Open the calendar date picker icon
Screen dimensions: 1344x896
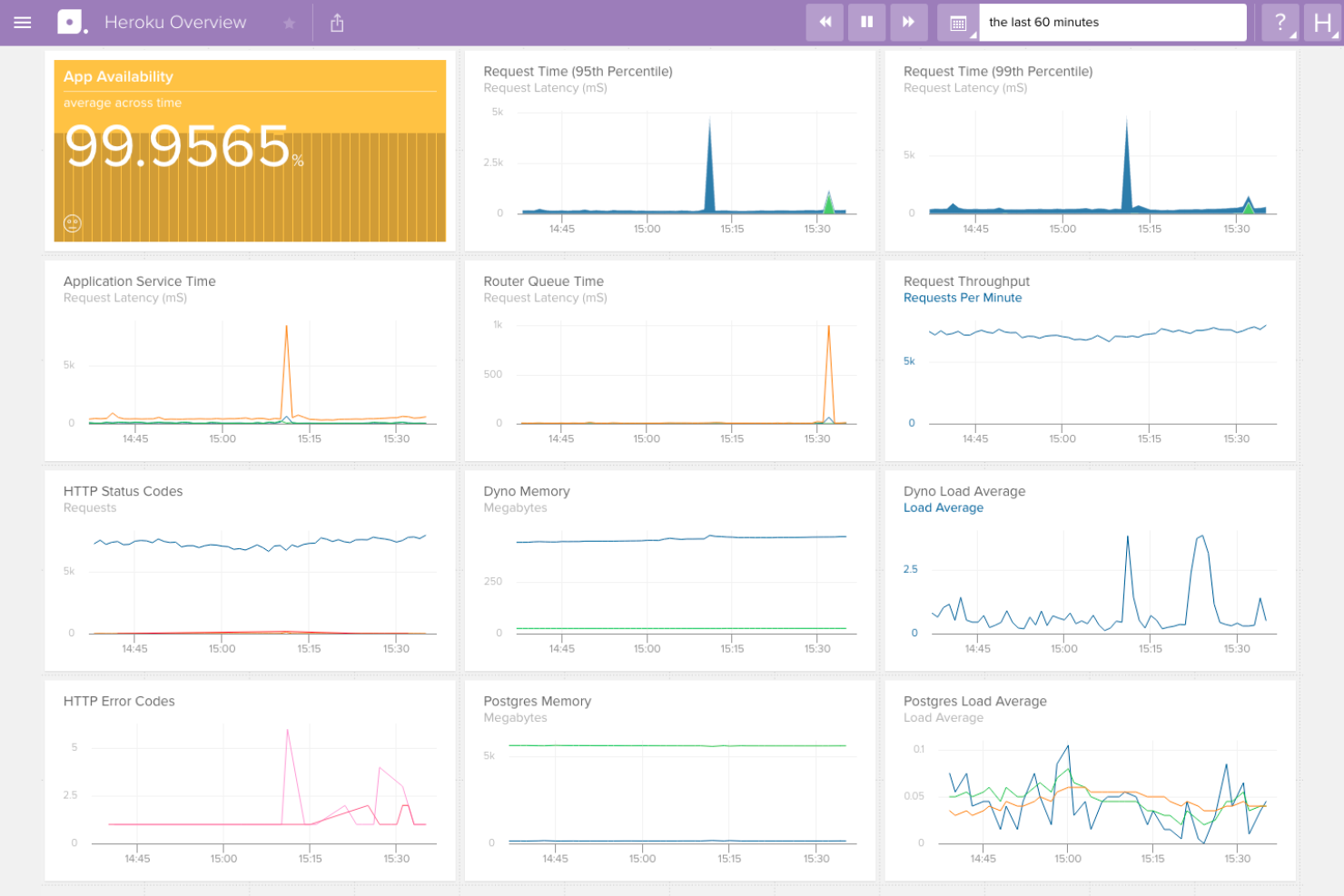(x=957, y=22)
